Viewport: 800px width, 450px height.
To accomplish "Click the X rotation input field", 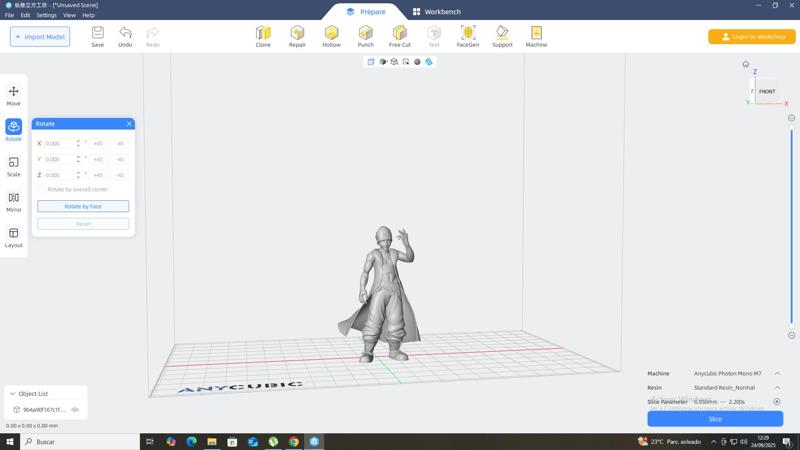I will [x=59, y=143].
